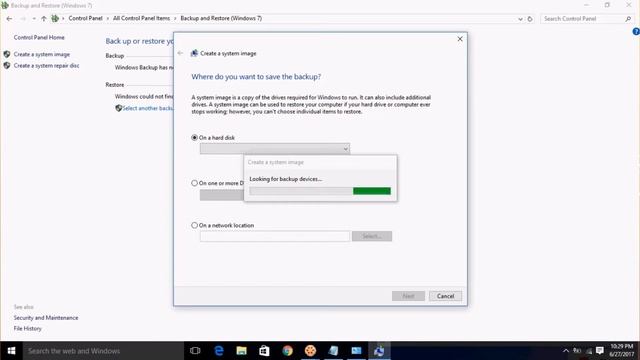Go up one level with the up arrow
Viewport: 640px width, 360px height.
(x=44, y=19)
